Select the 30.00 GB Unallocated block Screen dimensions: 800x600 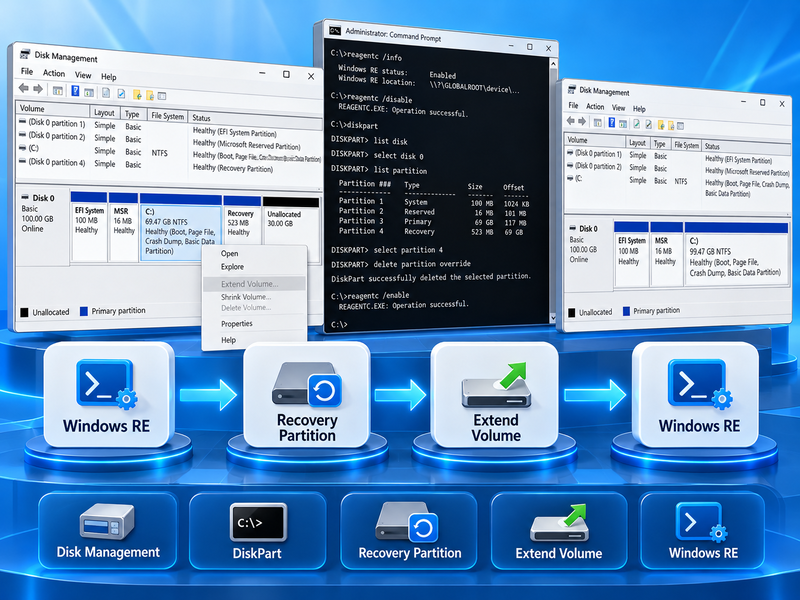click(291, 229)
